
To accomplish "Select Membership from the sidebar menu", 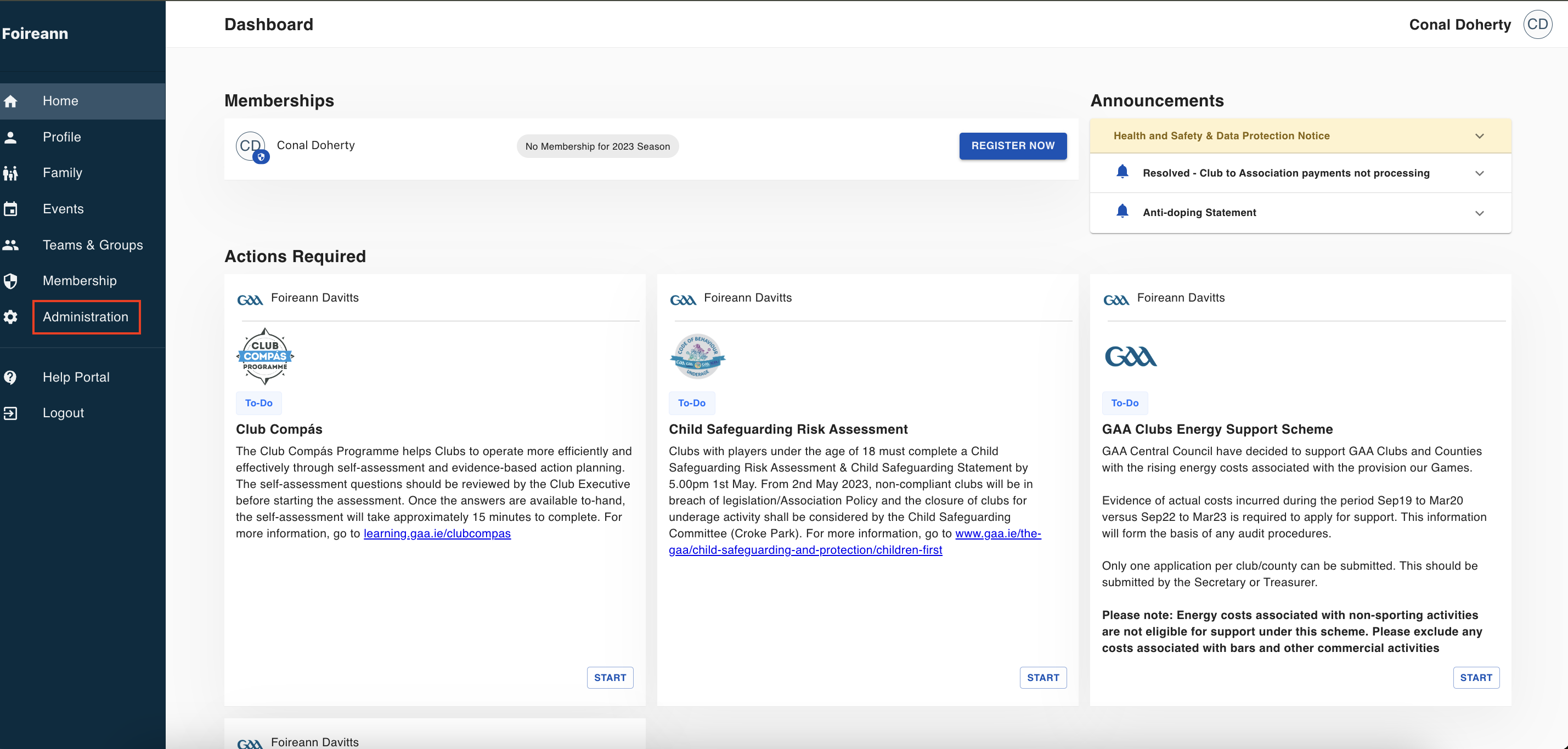I will (x=79, y=281).
